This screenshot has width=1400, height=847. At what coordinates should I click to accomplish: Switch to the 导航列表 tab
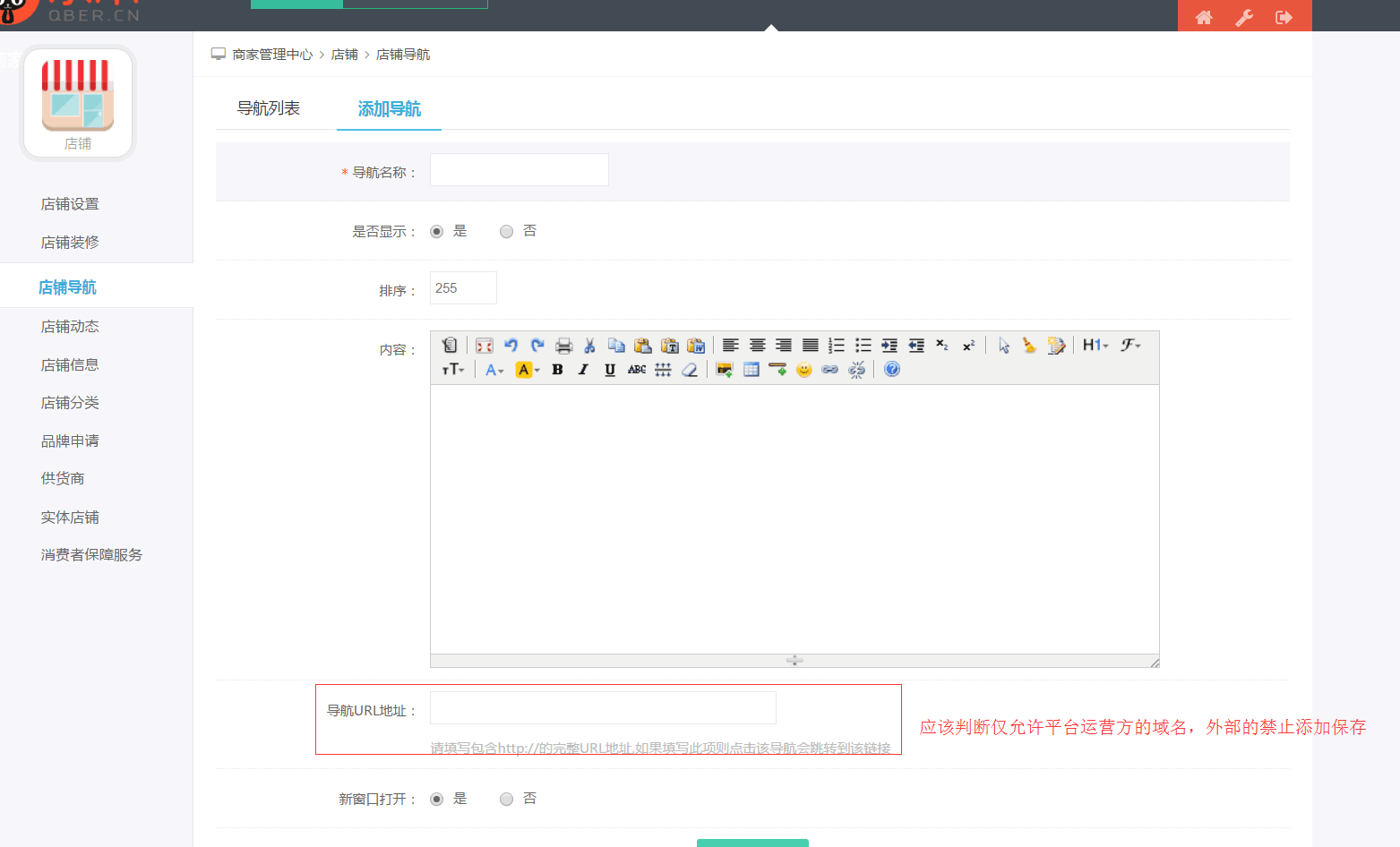269,108
